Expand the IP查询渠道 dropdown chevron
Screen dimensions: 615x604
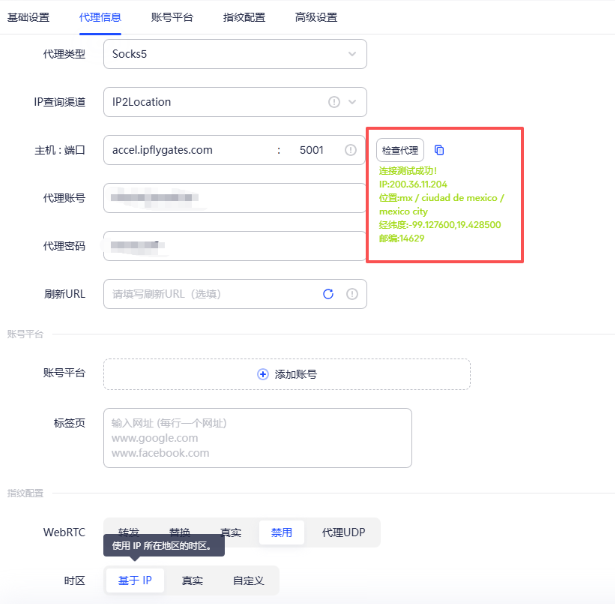352,102
